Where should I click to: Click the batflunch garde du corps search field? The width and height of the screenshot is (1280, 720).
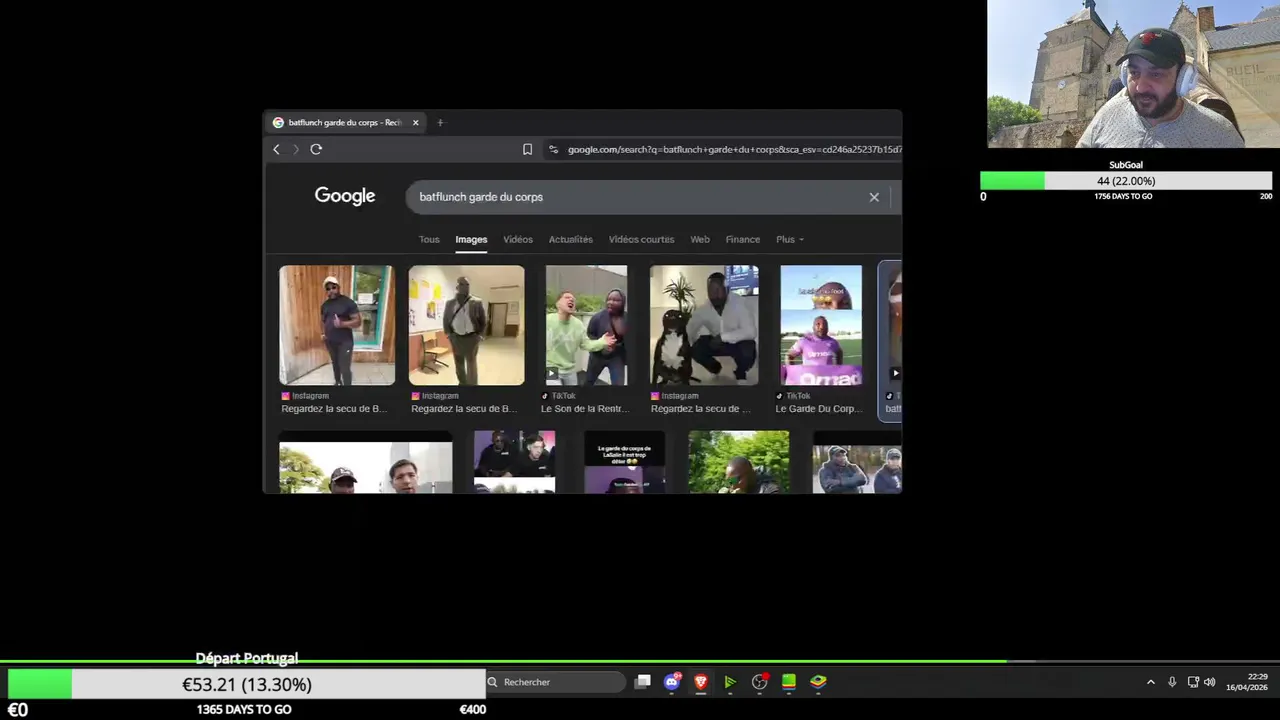point(640,197)
